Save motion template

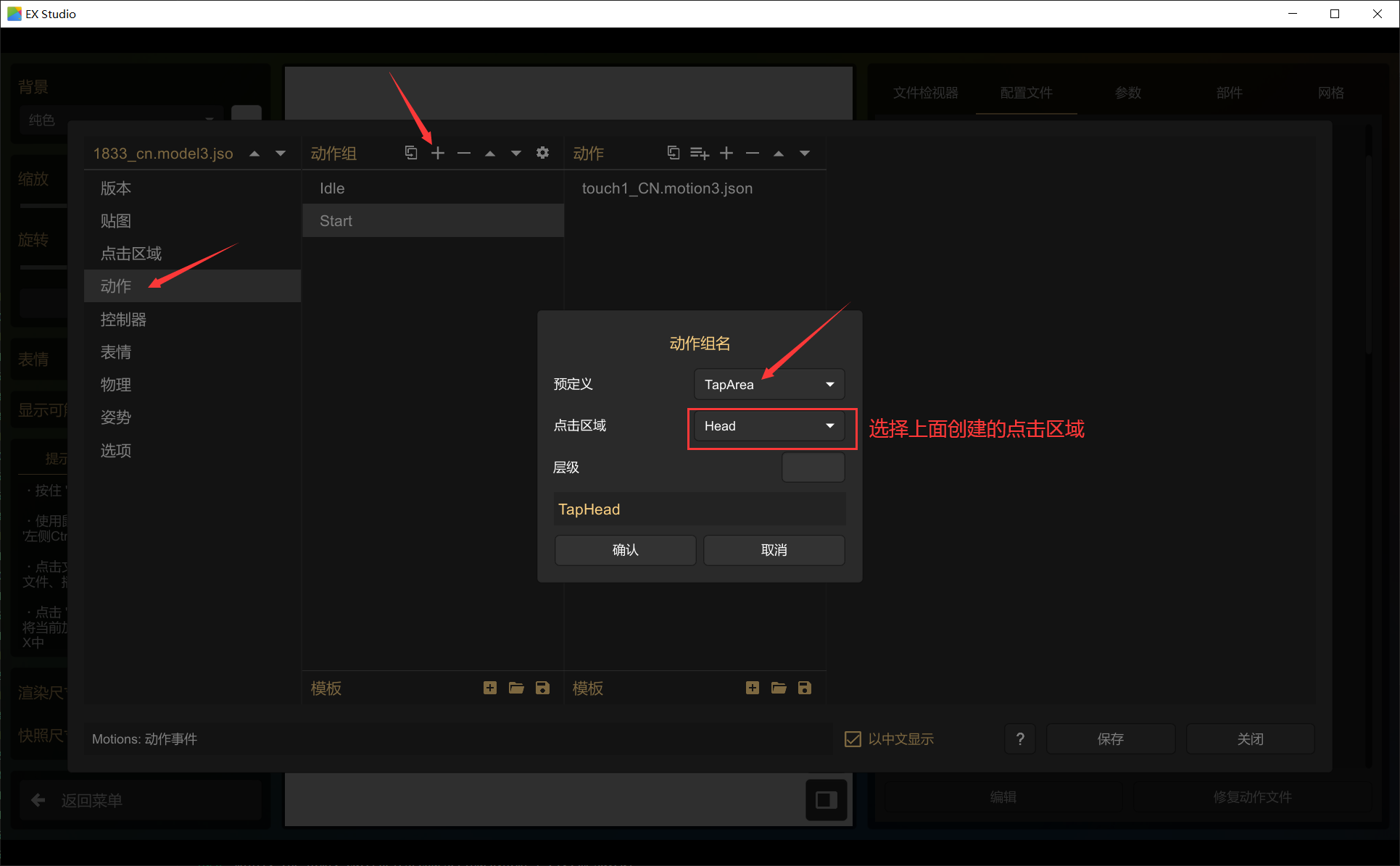(805, 688)
